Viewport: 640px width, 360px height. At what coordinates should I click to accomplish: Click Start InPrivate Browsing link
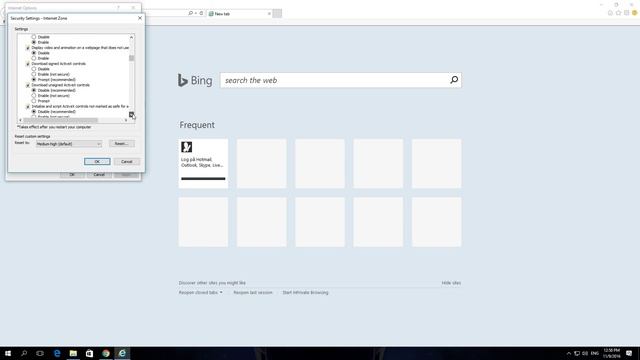point(305,293)
